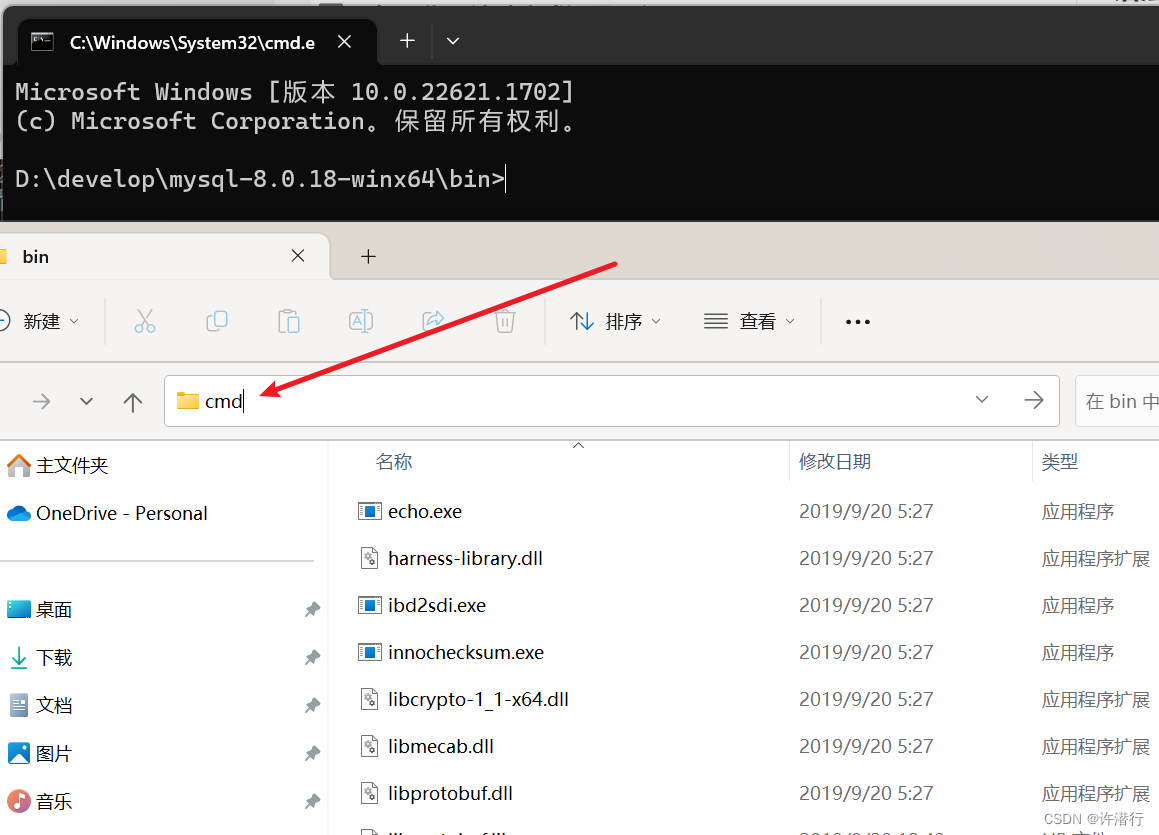
Task: Unpin 桌面 from the sidebar
Action: click(311, 609)
